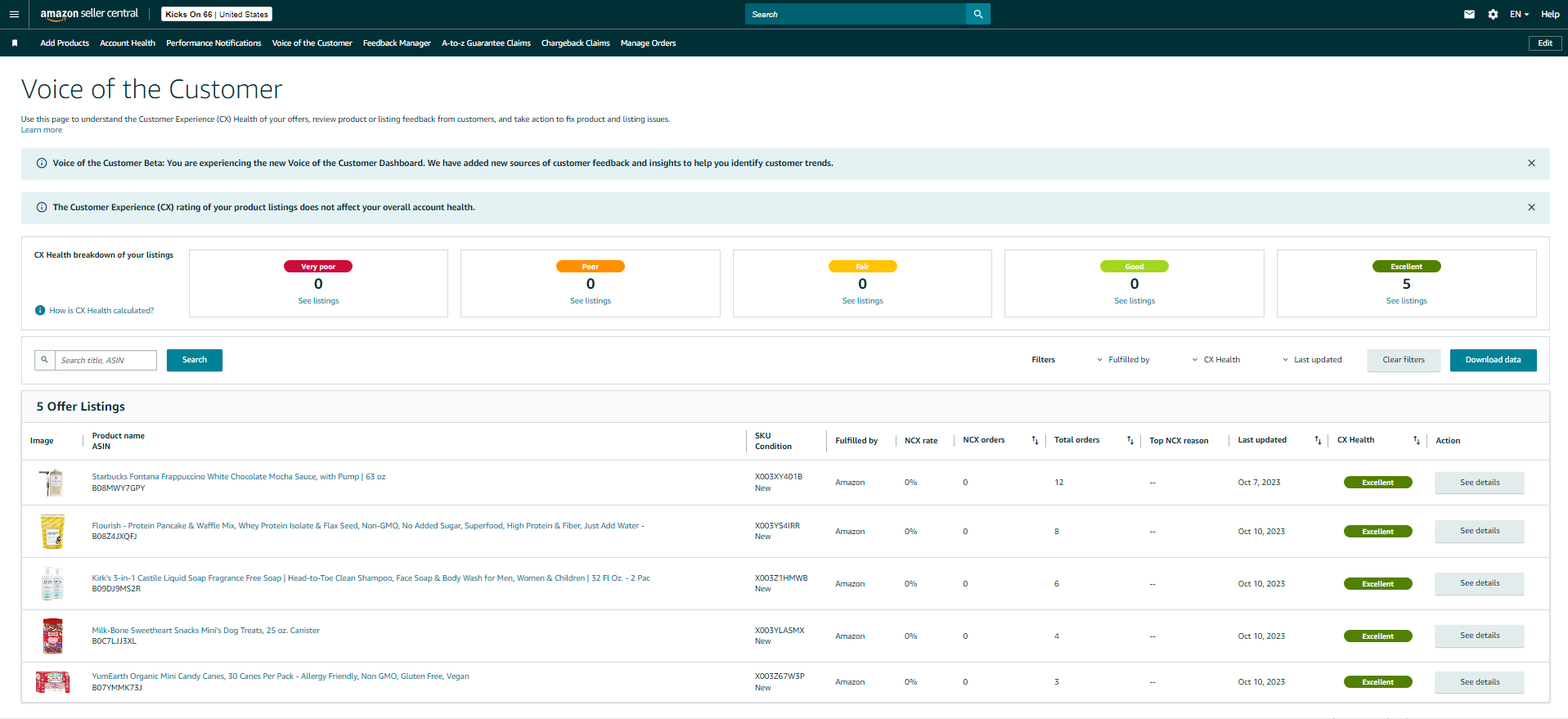Open the Starbucks Fontana sauce product thumbnail
Screen dimensions: 1568x719
(53, 483)
